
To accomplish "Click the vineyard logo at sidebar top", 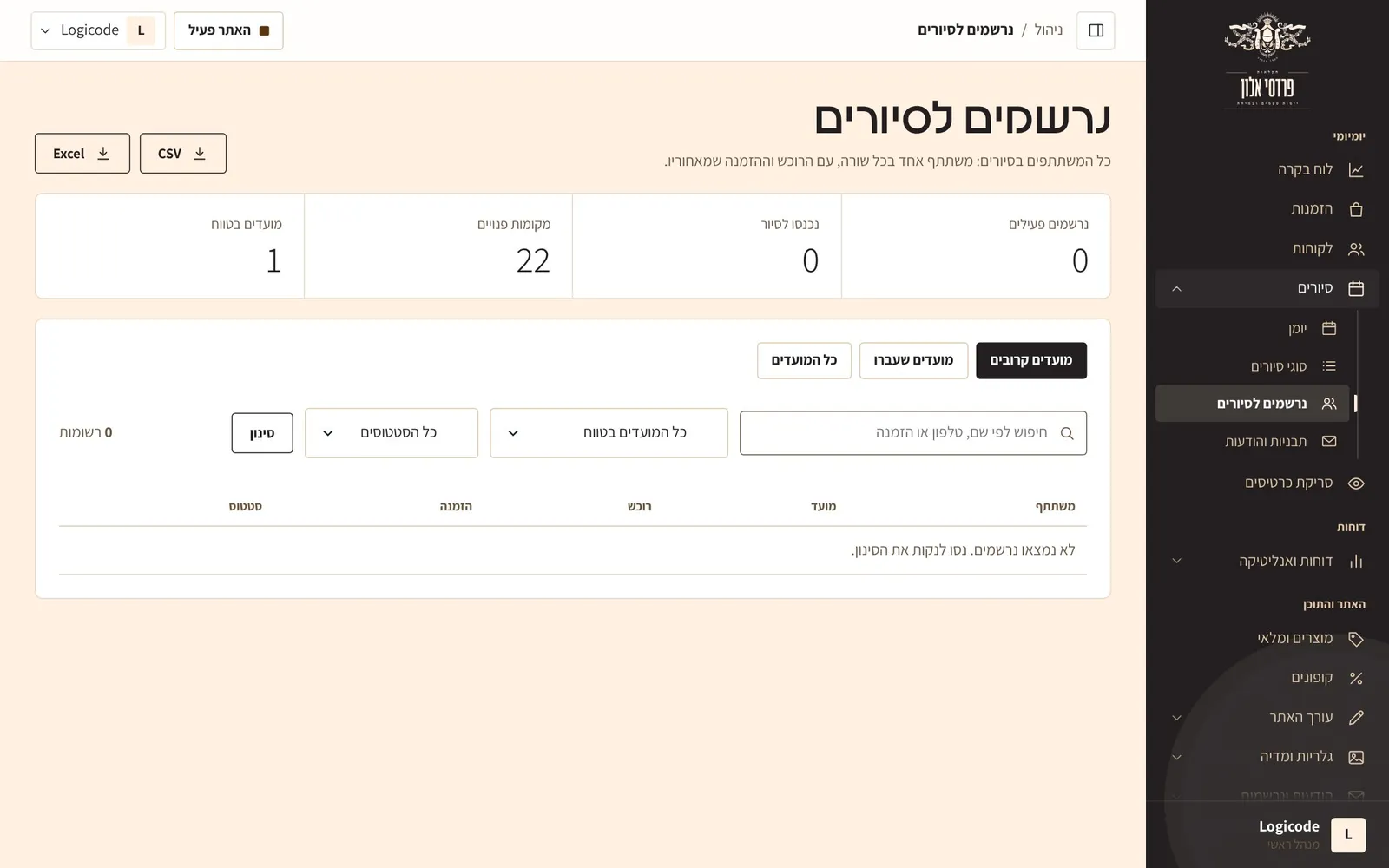I will (x=1267, y=61).
